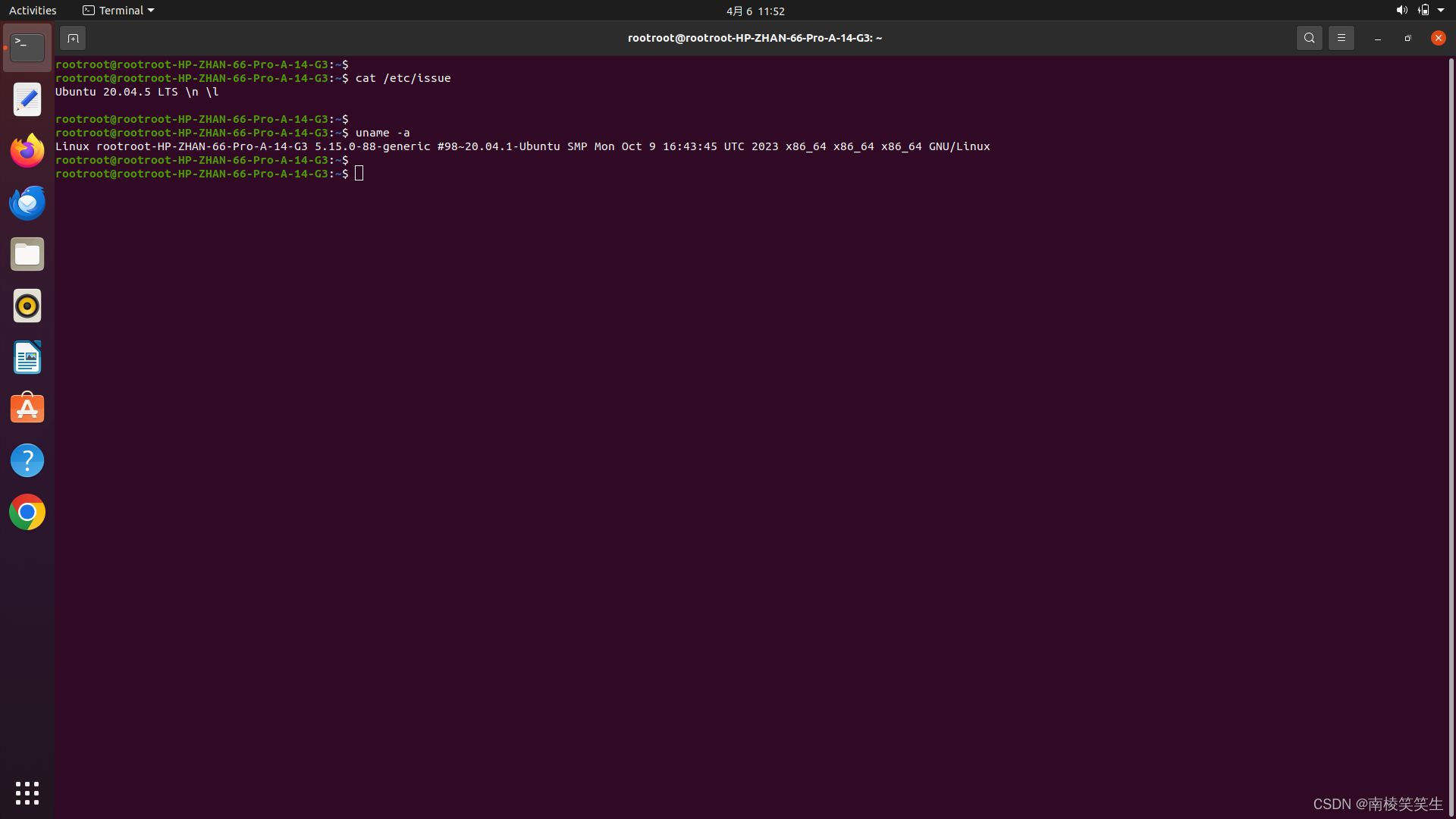Click the terminal search icon
Image resolution: width=1456 pixels, height=819 pixels.
[x=1309, y=38]
